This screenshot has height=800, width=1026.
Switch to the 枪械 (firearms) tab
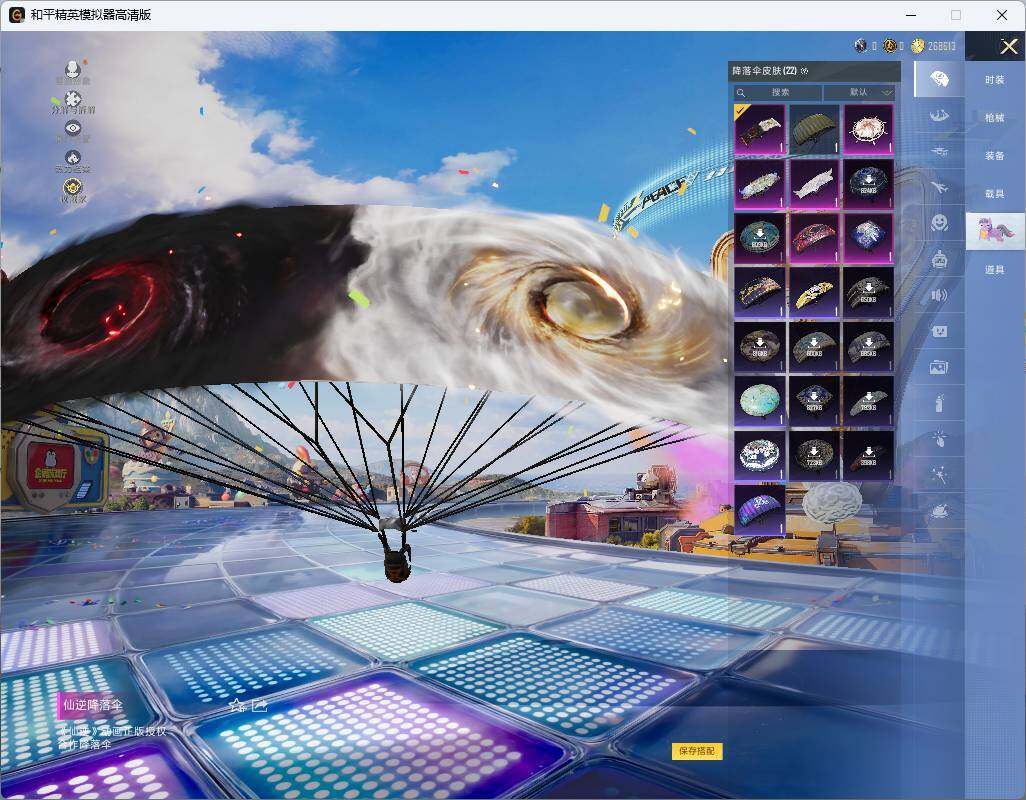tap(995, 118)
